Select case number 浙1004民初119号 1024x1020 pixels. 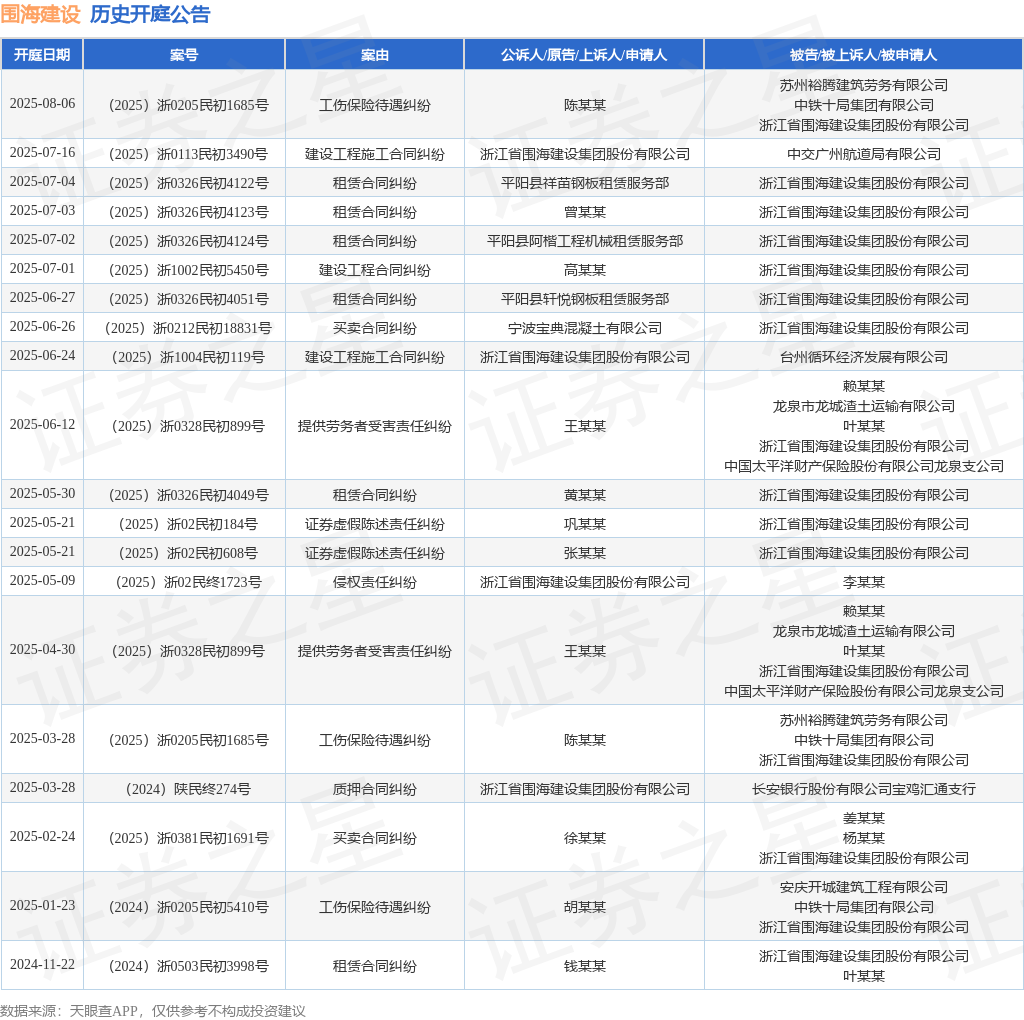pos(188,357)
